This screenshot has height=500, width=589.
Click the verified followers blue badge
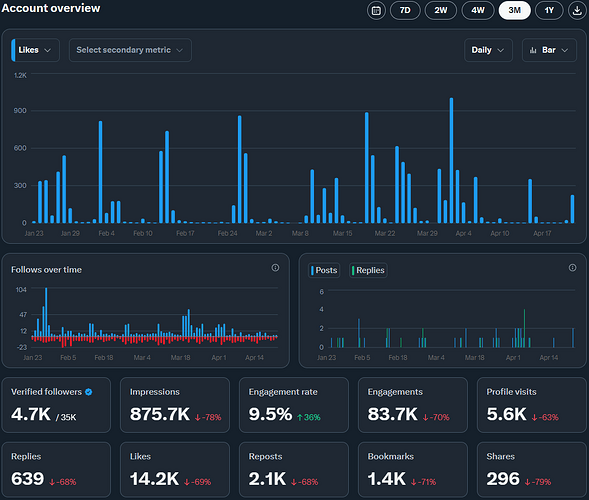pos(89,392)
